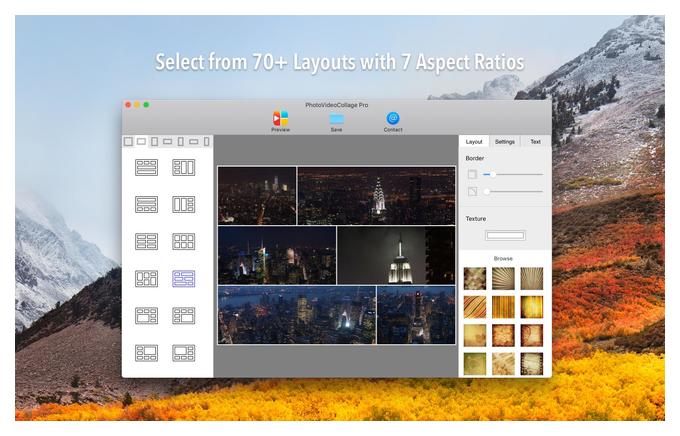Choose the third aspect ratio icon, portrait
This screenshot has height=436, width=680.
(154, 141)
